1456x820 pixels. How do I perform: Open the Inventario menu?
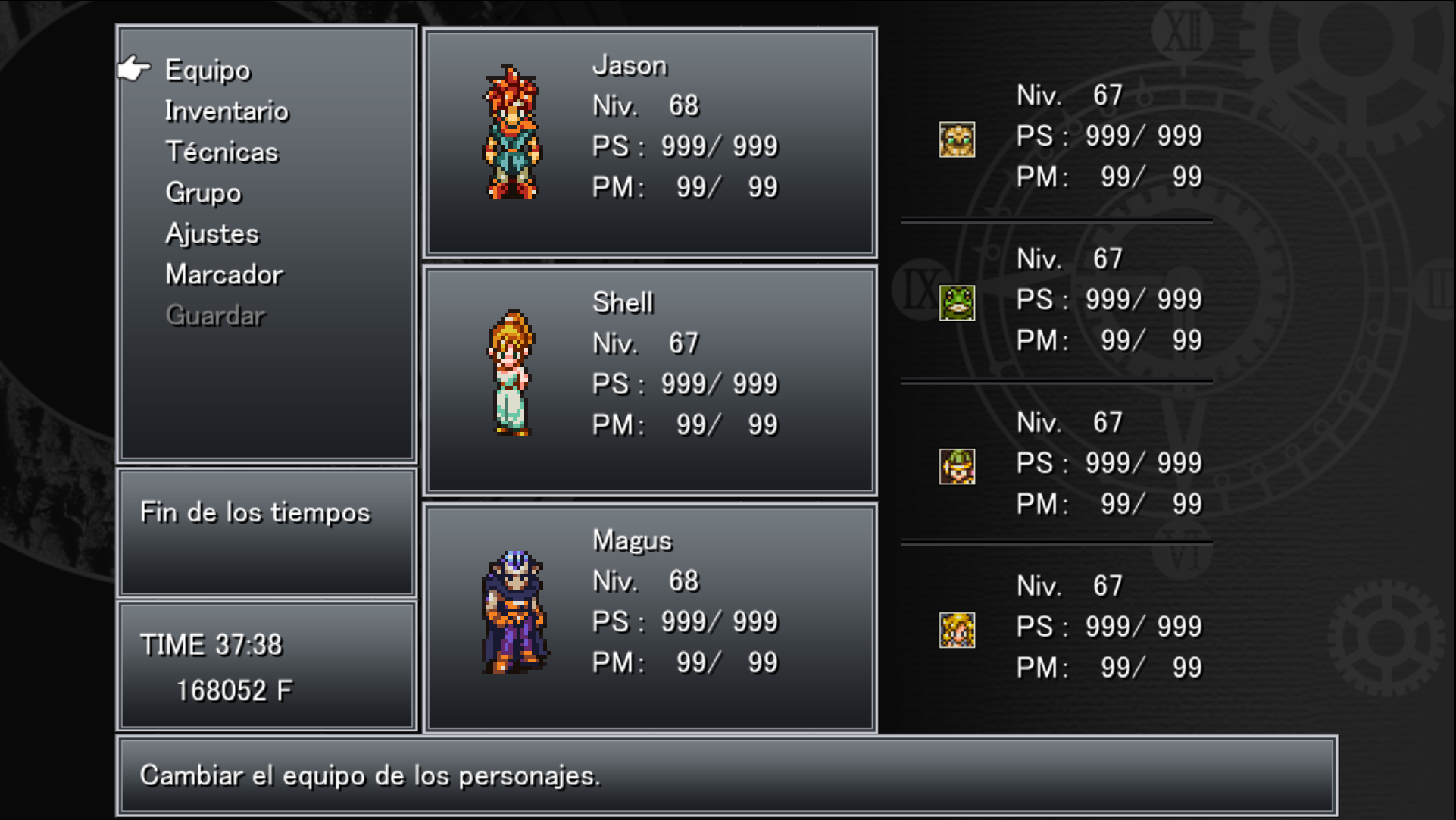pos(227,111)
